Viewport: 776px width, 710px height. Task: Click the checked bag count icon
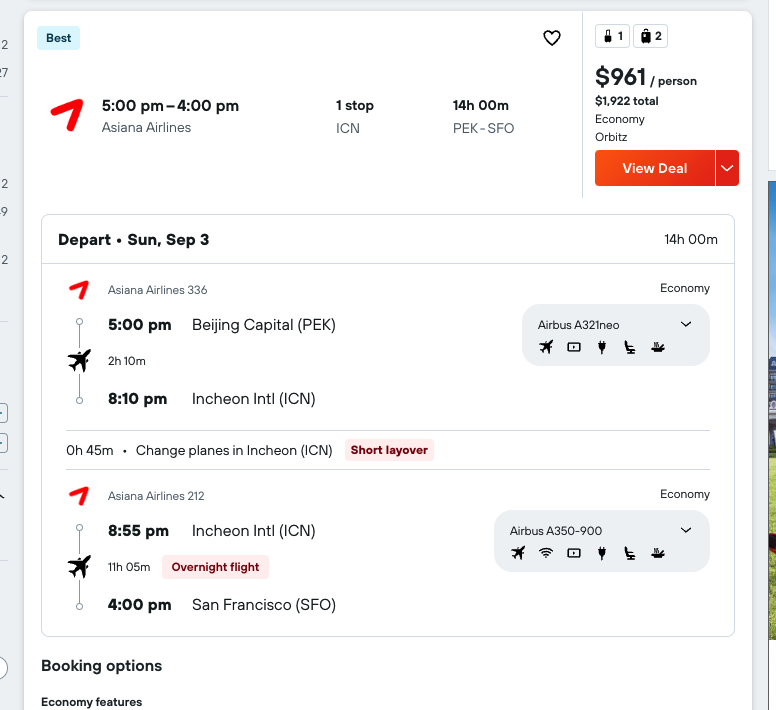pos(650,36)
